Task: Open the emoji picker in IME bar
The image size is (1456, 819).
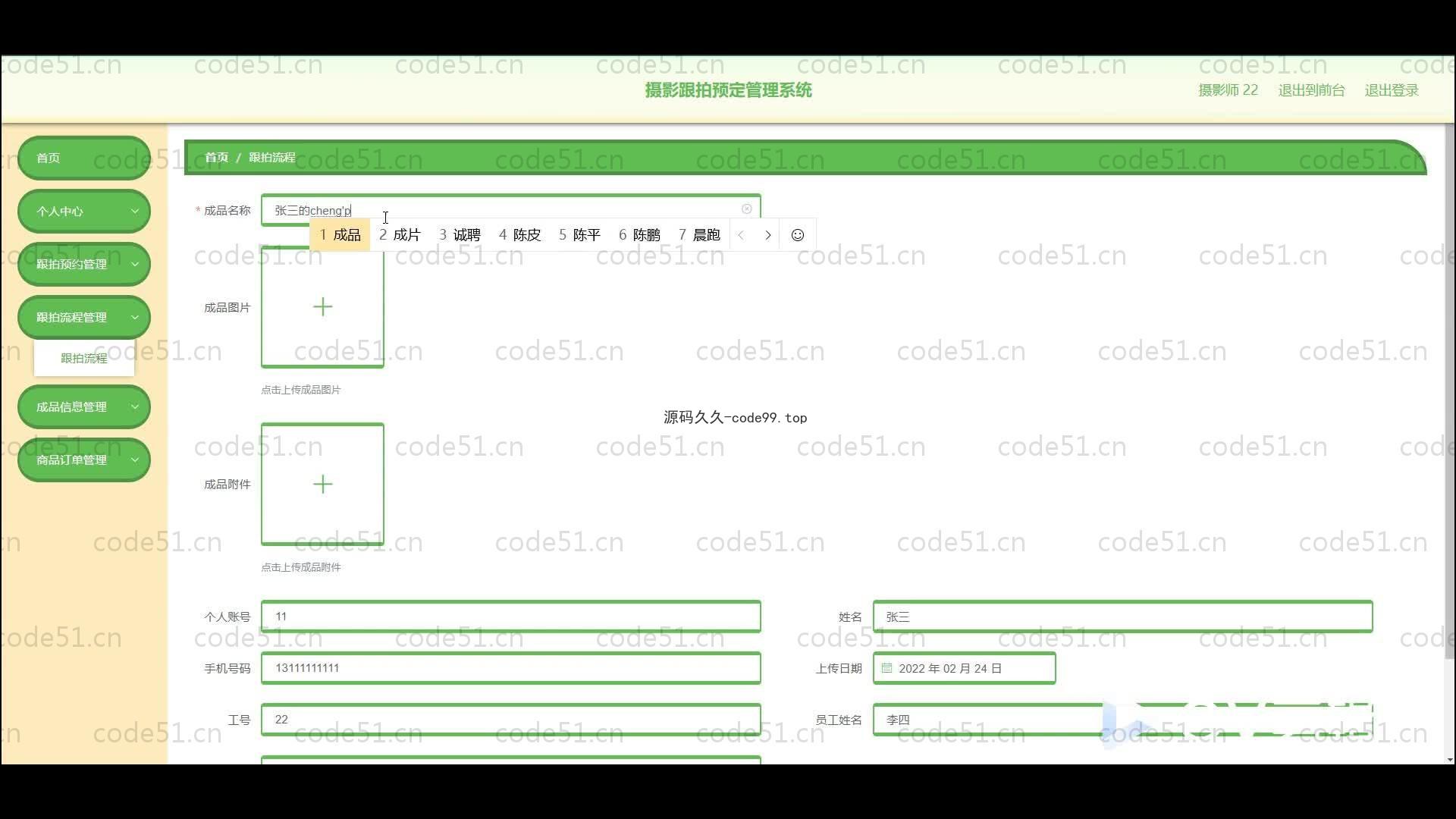Action: 797,235
